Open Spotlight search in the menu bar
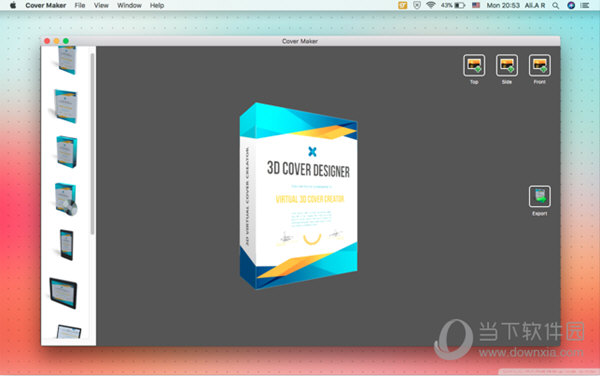600x376 pixels. click(556, 5)
